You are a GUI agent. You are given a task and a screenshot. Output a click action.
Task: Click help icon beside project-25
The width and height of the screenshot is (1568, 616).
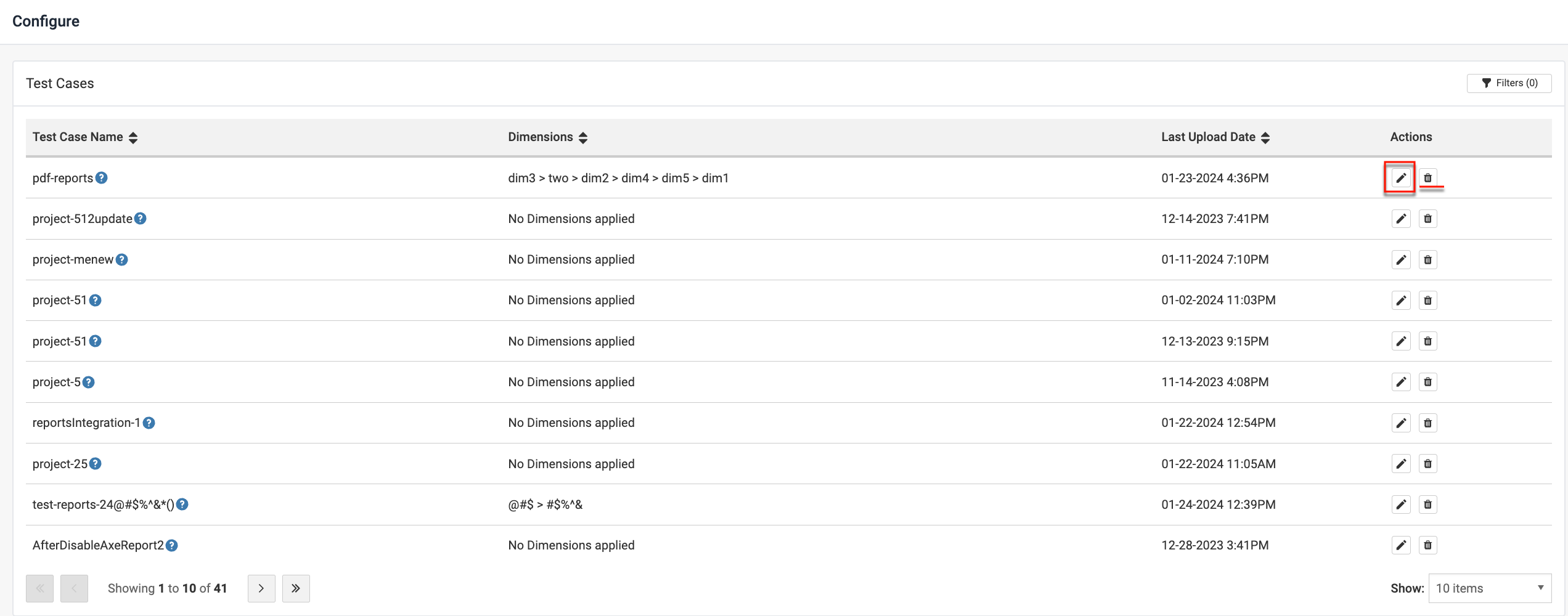pos(95,464)
